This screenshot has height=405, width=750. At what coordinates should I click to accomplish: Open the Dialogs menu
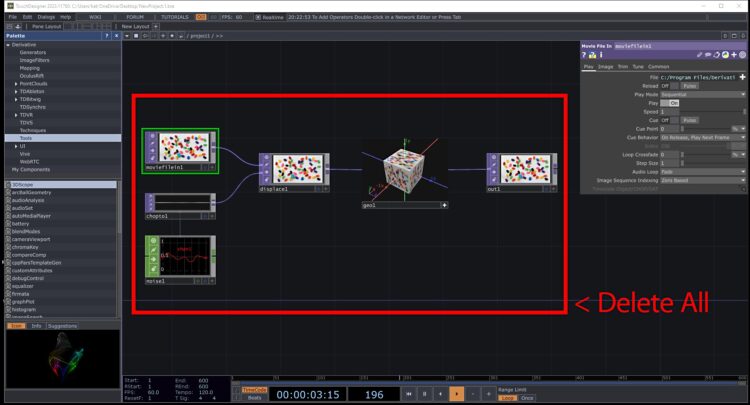click(x=46, y=17)
